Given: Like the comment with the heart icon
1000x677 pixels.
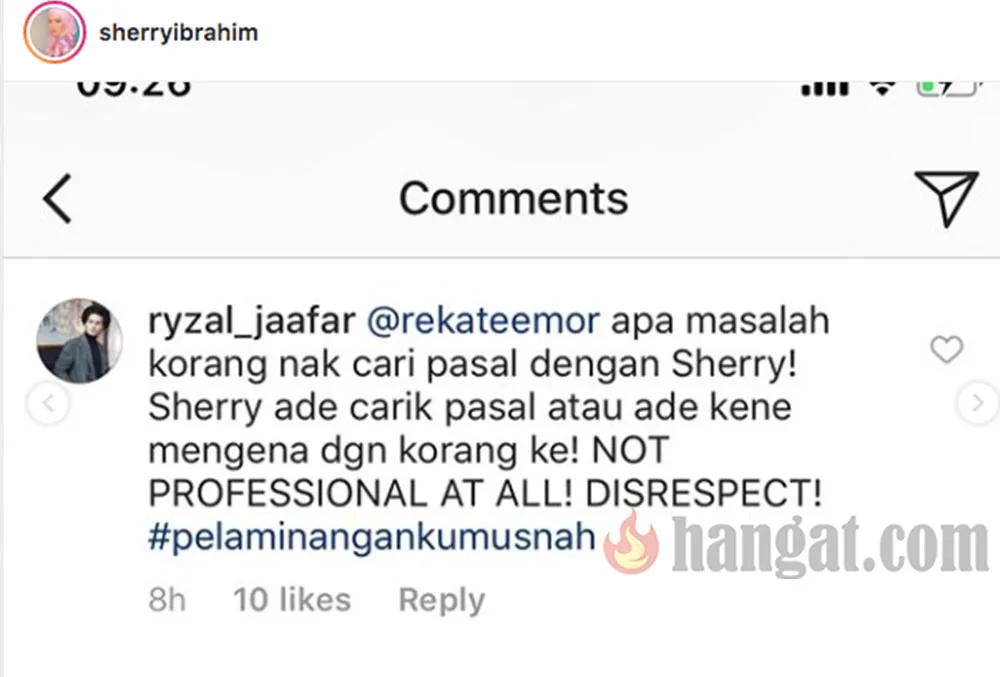Looking at the screenshot, I should (x=946, y=349).
